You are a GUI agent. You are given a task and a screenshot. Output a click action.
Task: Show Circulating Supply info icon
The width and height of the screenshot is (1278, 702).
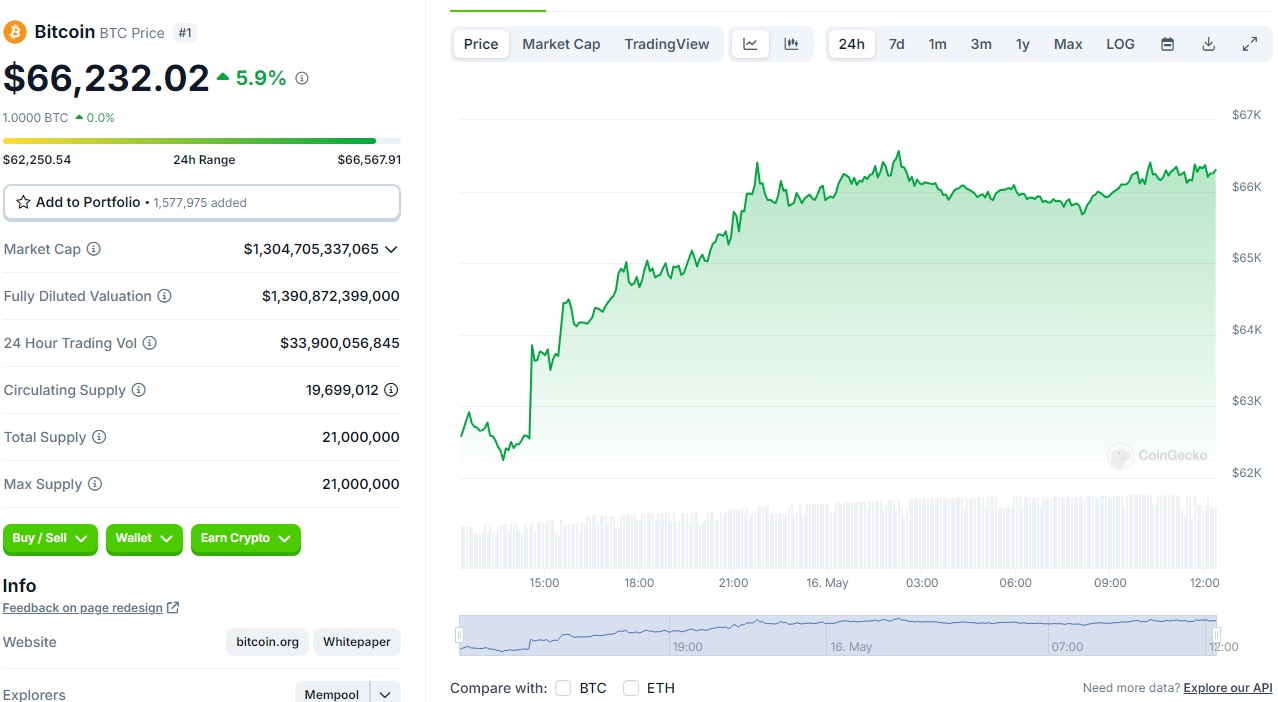point(139,390)
